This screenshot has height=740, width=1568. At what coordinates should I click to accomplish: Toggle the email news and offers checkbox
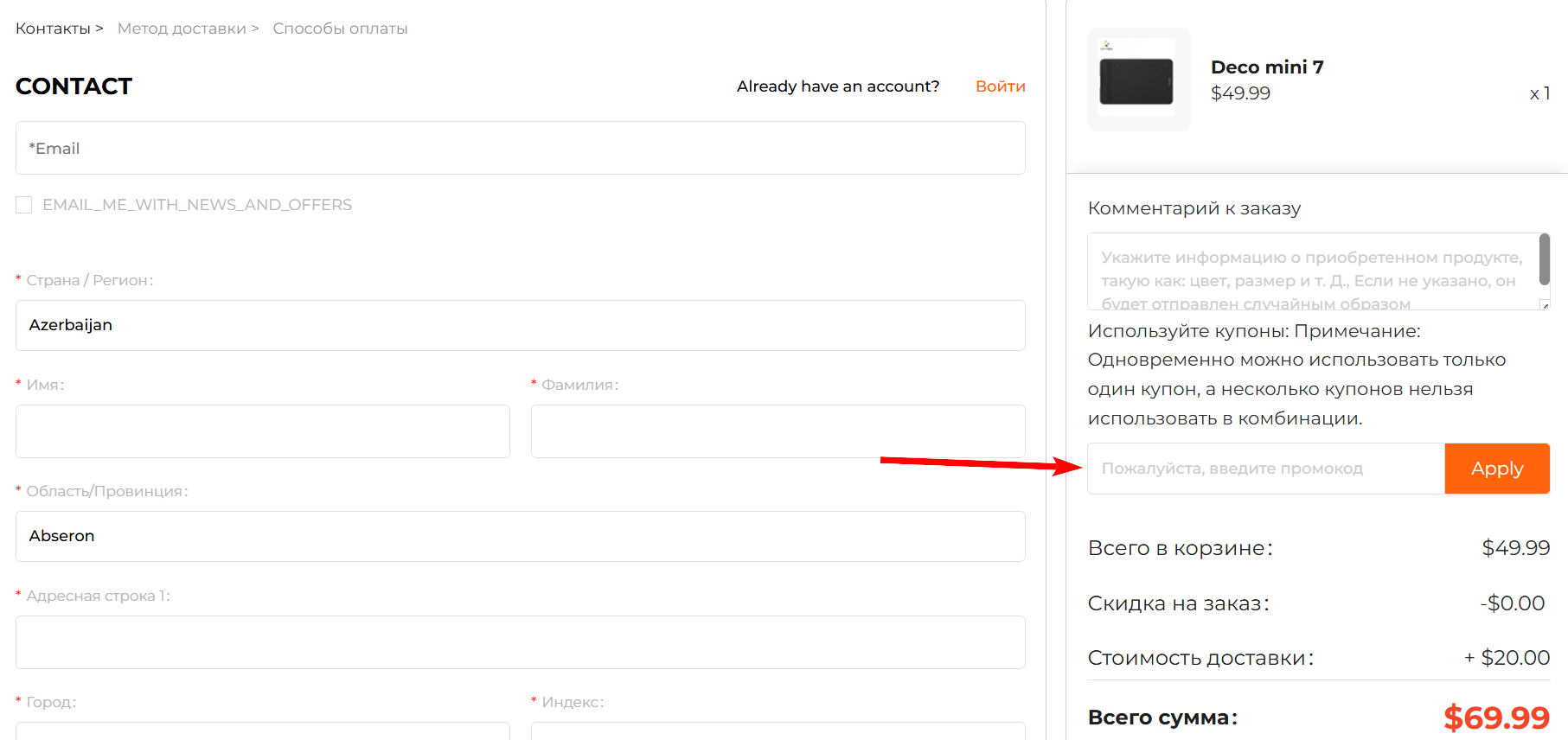[x=24, y=205]
